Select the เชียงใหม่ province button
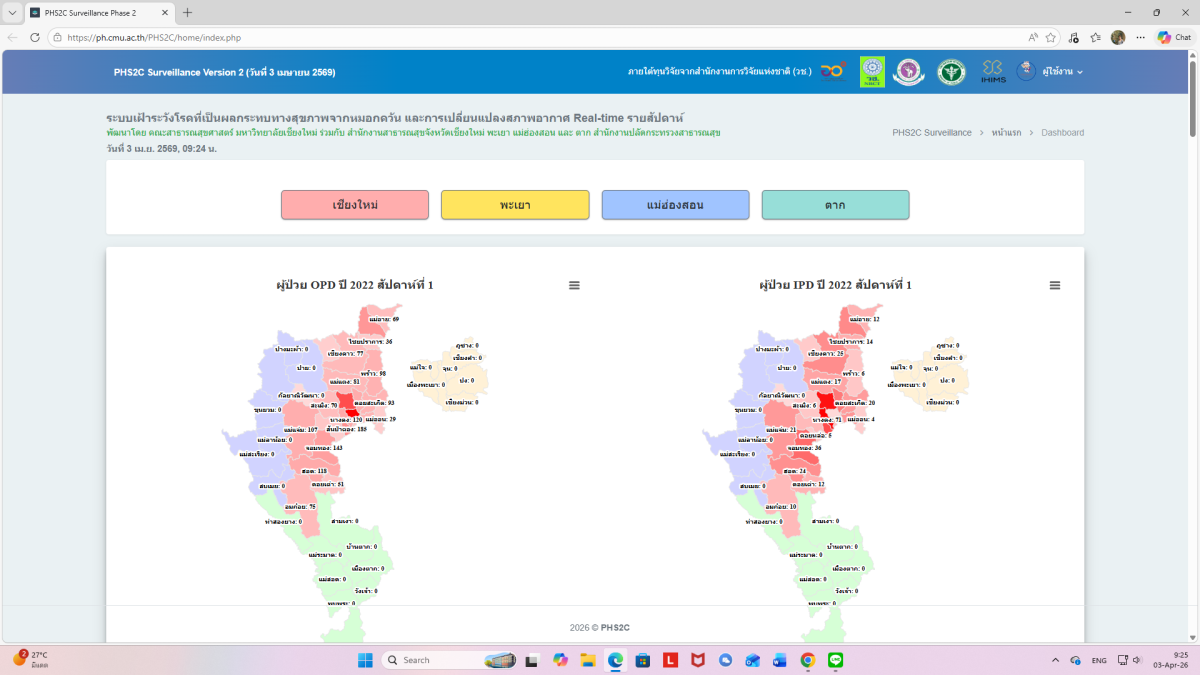 coord(355,205)
